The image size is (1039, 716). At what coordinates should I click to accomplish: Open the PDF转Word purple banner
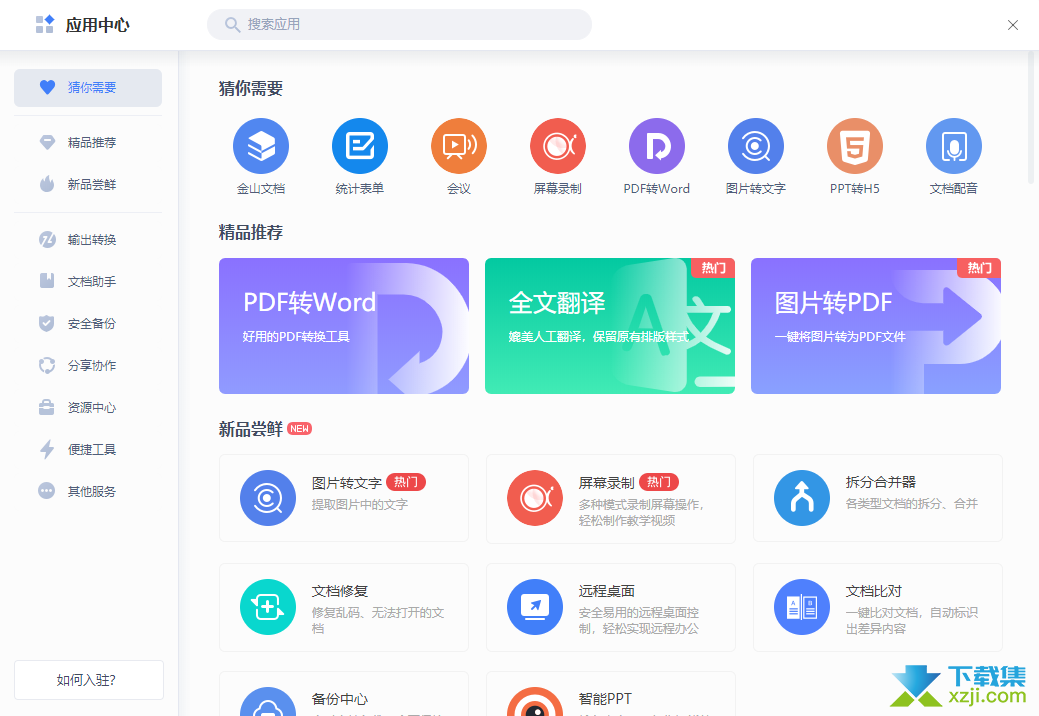pyautogui.click(x=344, y=326)
